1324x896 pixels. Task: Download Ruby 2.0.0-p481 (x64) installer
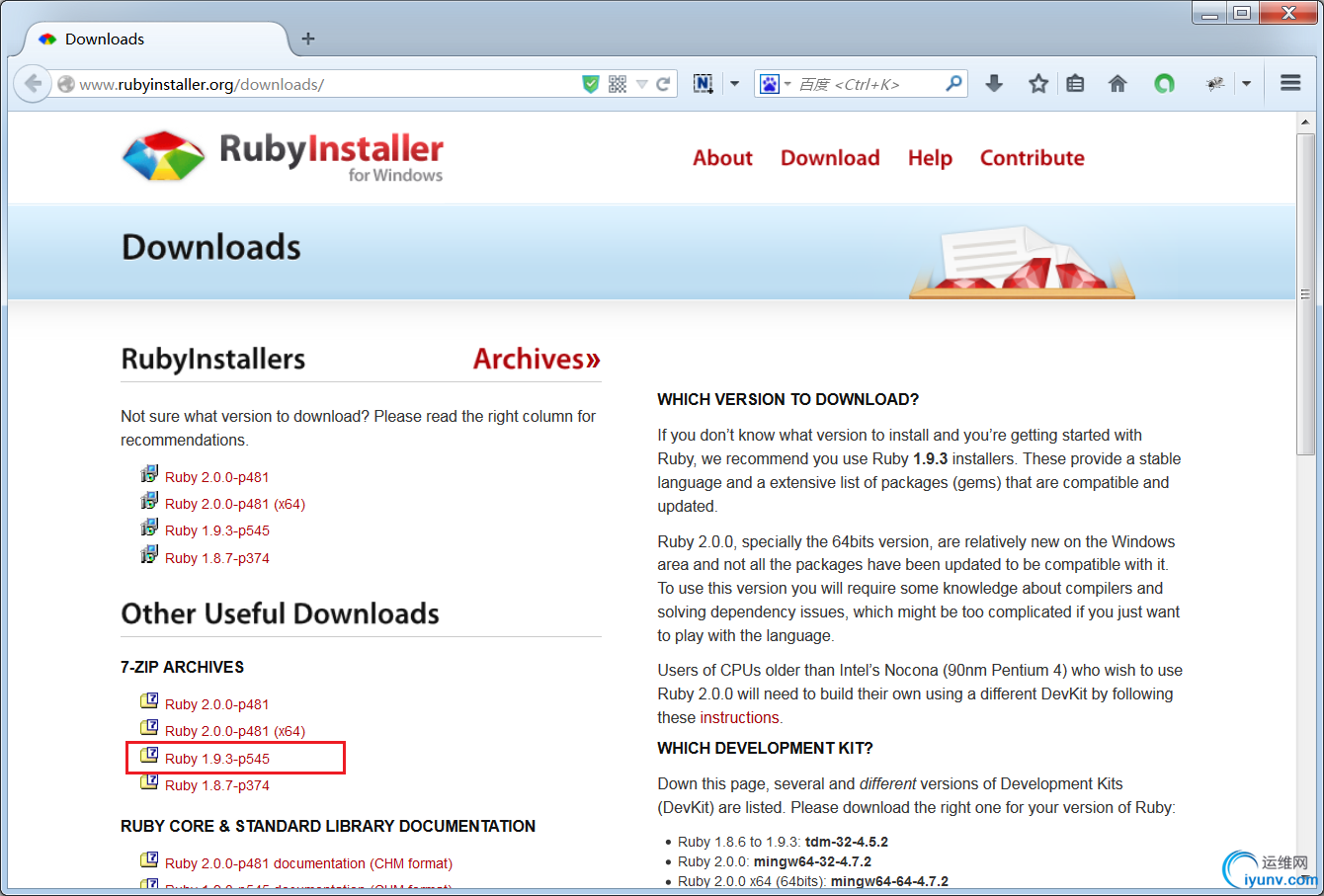[235, 504]
